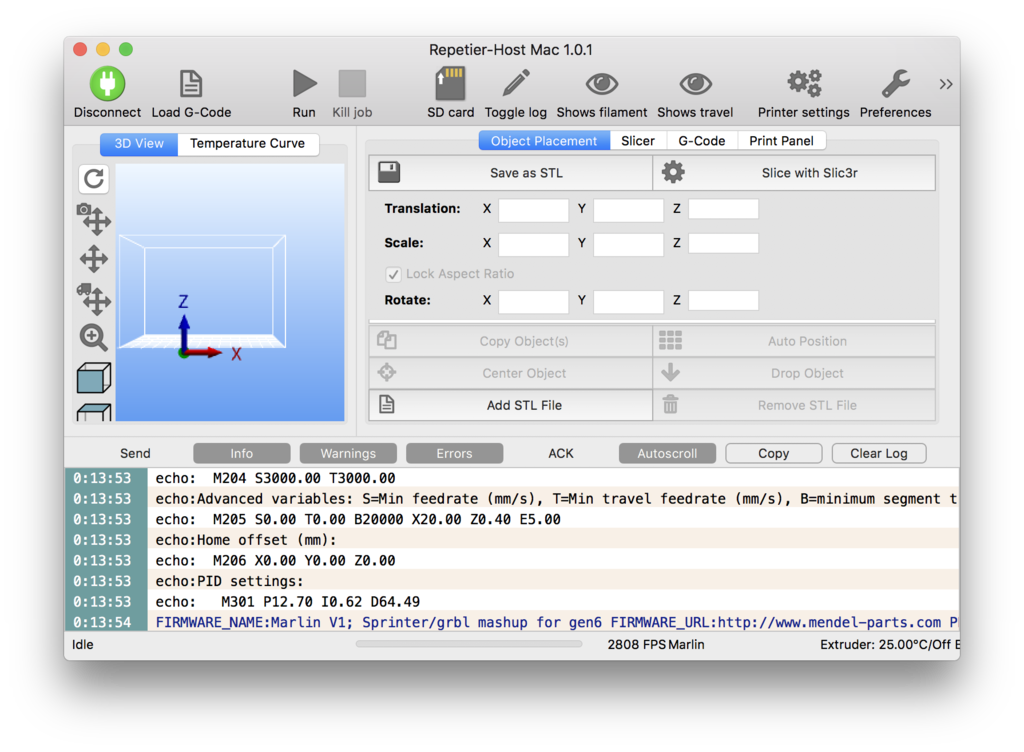Click the Copy Object(s) button
Screen dimensions: 1024x752
coord(511,341)
